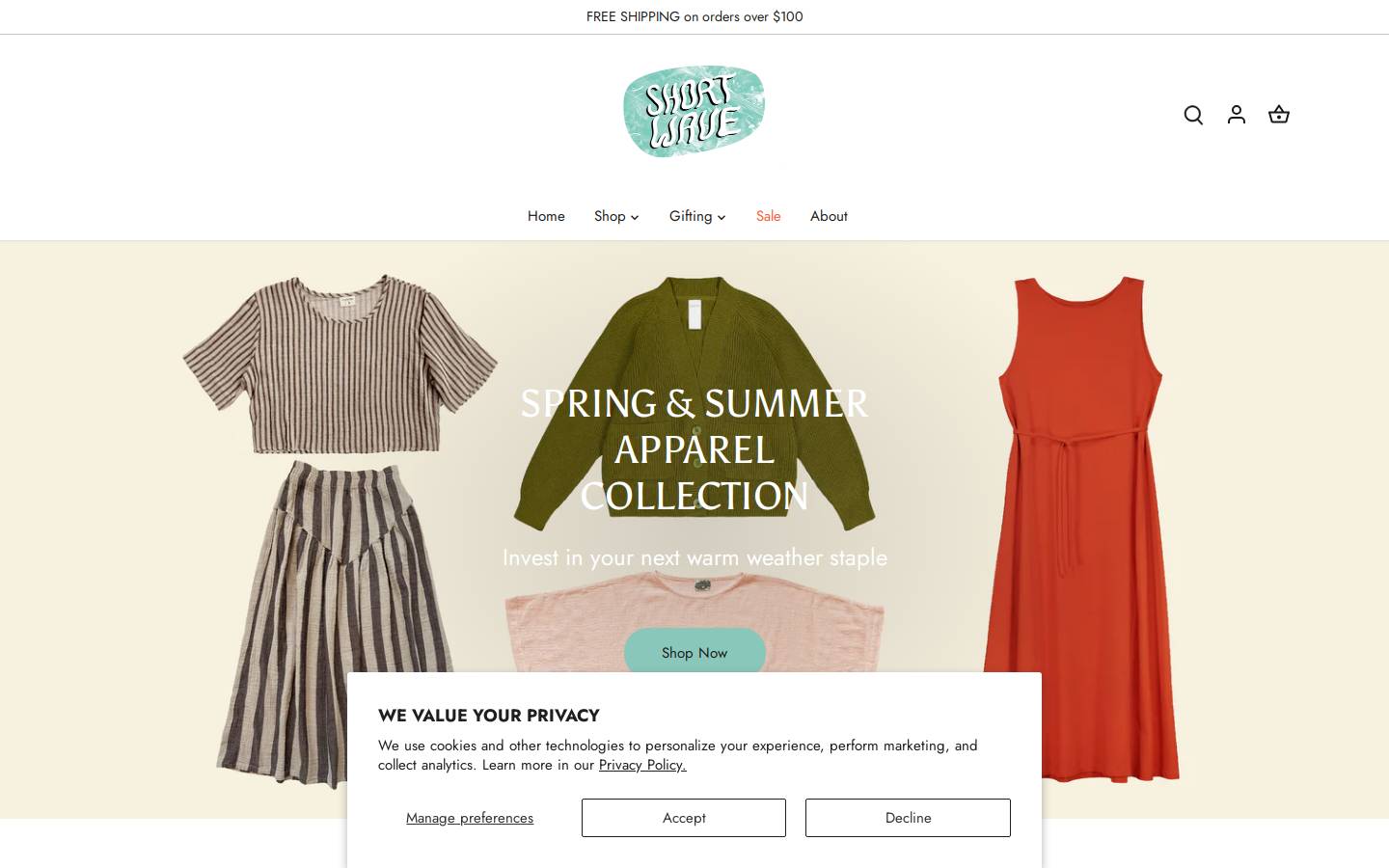The width and height of the screenshot is (1389, 868).
Task: Expand the Gifting menu chevron
Action: pyautogui.click(x=722, y=217)
